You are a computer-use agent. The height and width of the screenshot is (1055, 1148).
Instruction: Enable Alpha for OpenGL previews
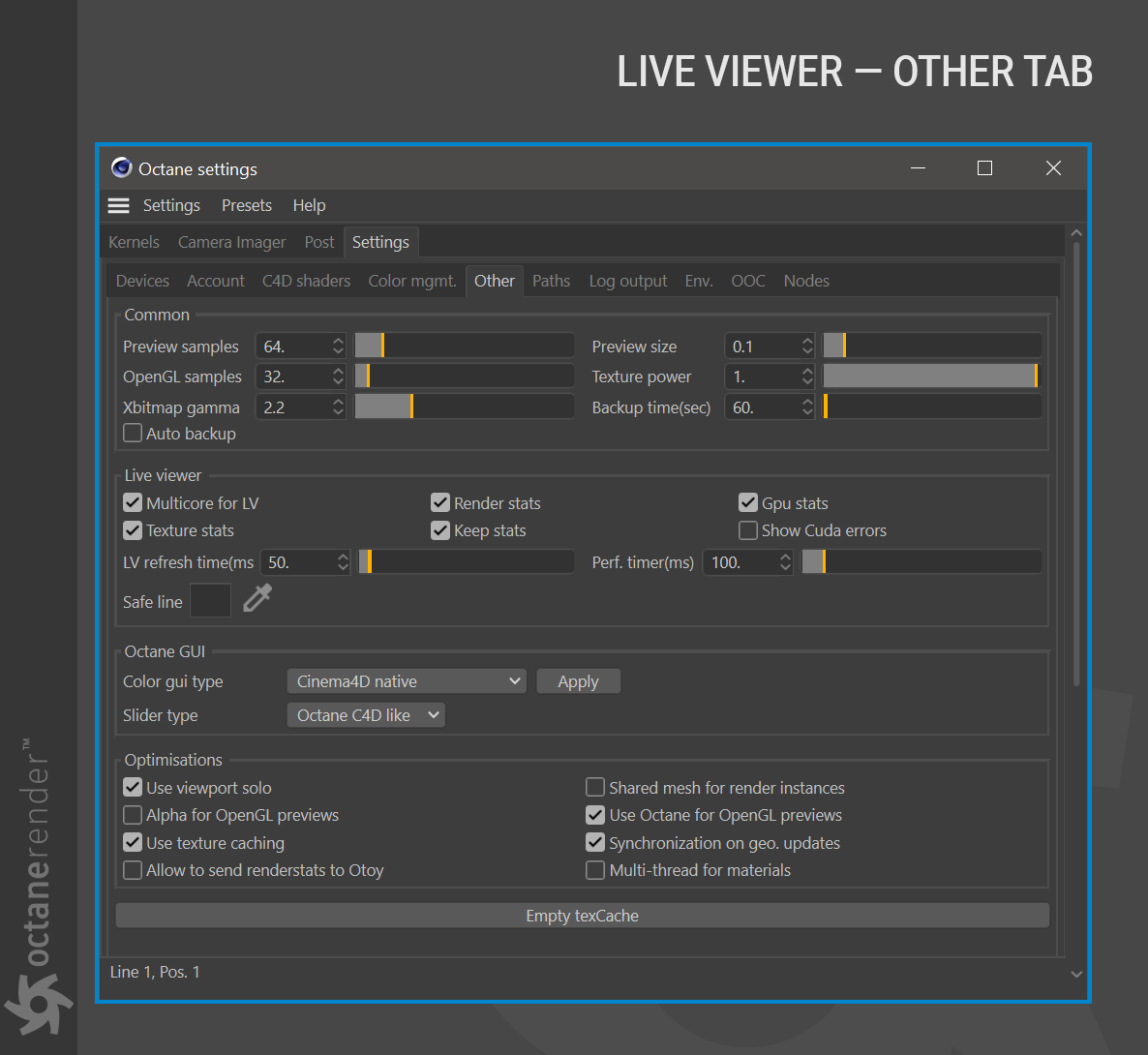[133, 815]
